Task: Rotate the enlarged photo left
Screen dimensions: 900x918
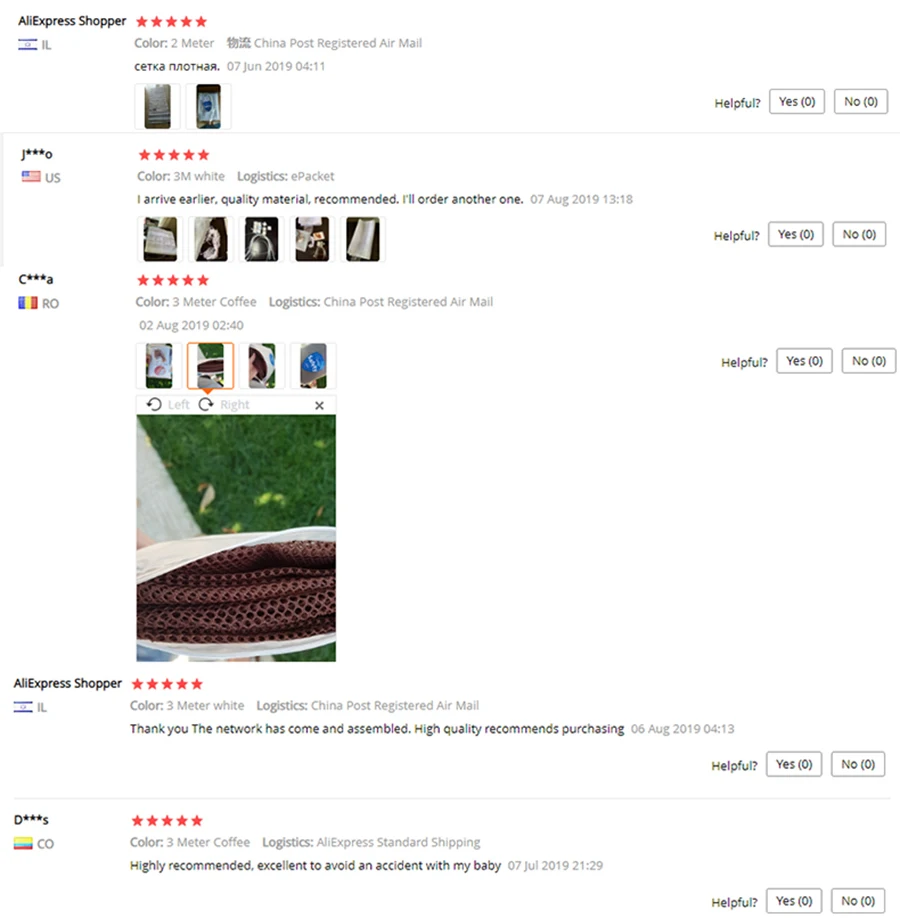Action: coord(168,405)
